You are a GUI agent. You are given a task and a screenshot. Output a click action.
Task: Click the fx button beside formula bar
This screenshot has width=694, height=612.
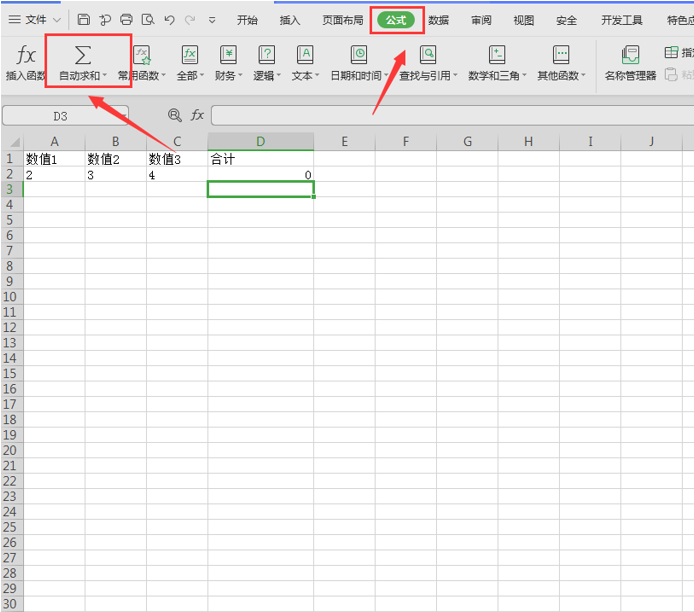pos(197,115)
